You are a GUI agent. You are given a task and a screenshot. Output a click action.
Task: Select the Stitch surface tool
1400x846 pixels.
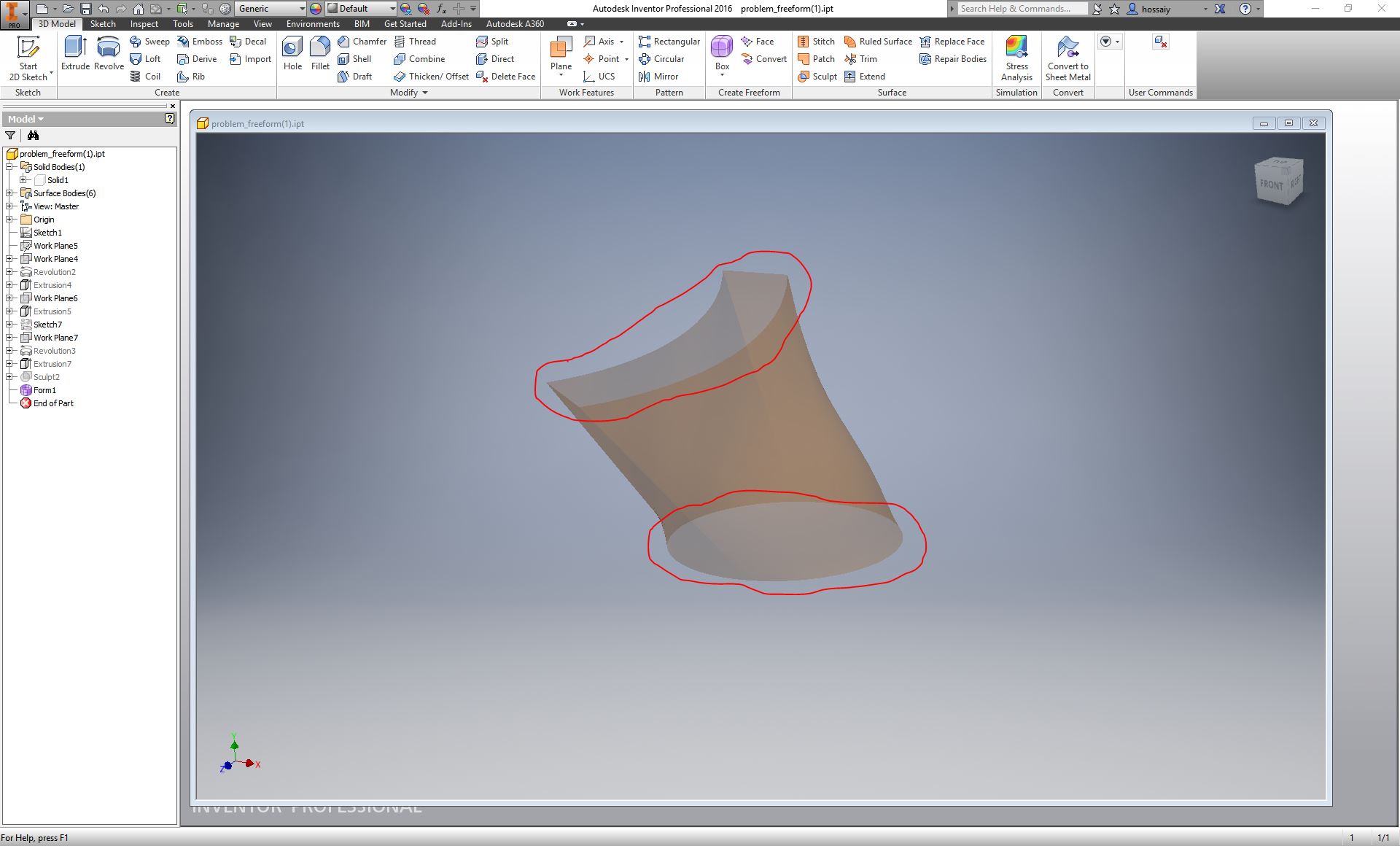pyautogui.click(x=816, y=42)
